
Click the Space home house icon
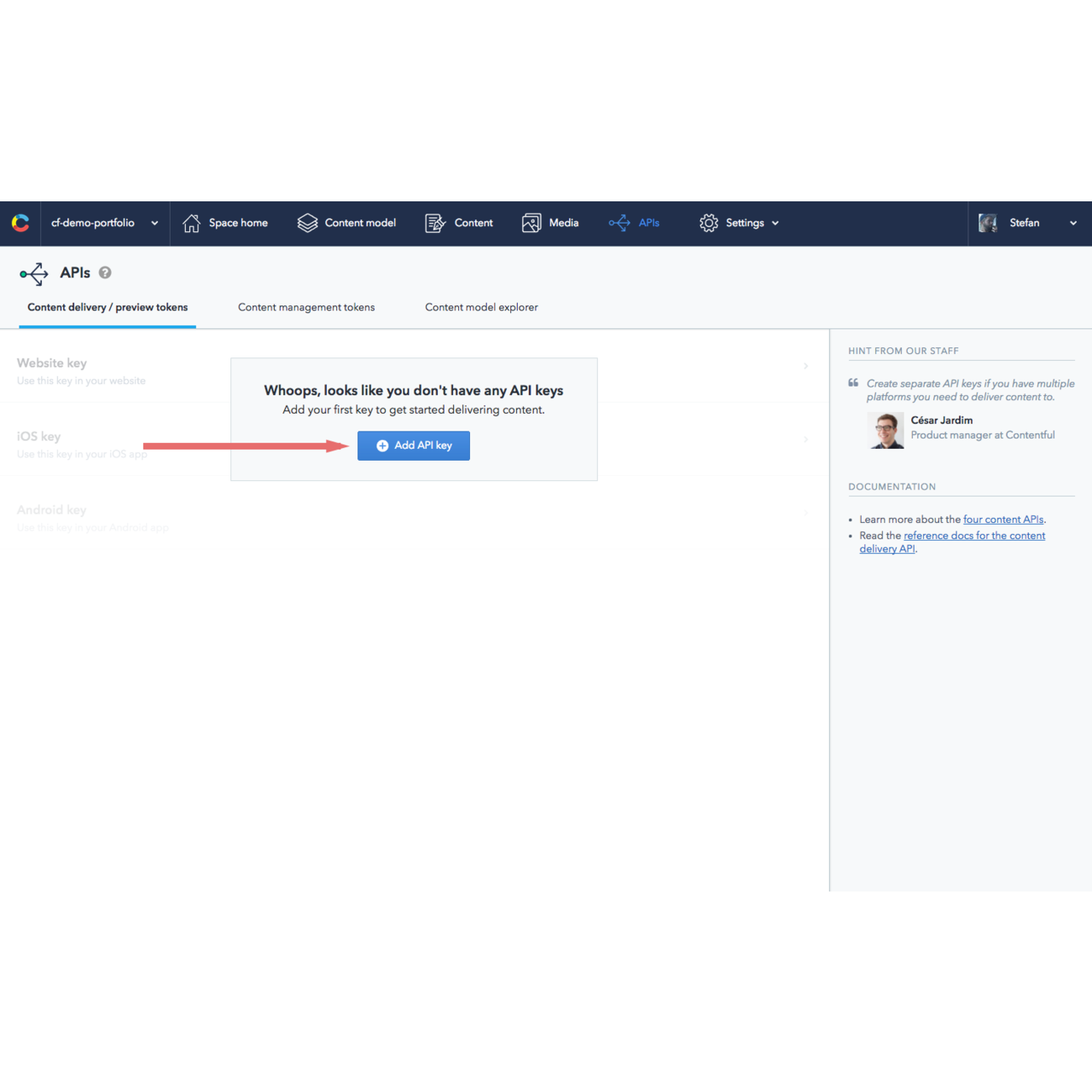191,224
